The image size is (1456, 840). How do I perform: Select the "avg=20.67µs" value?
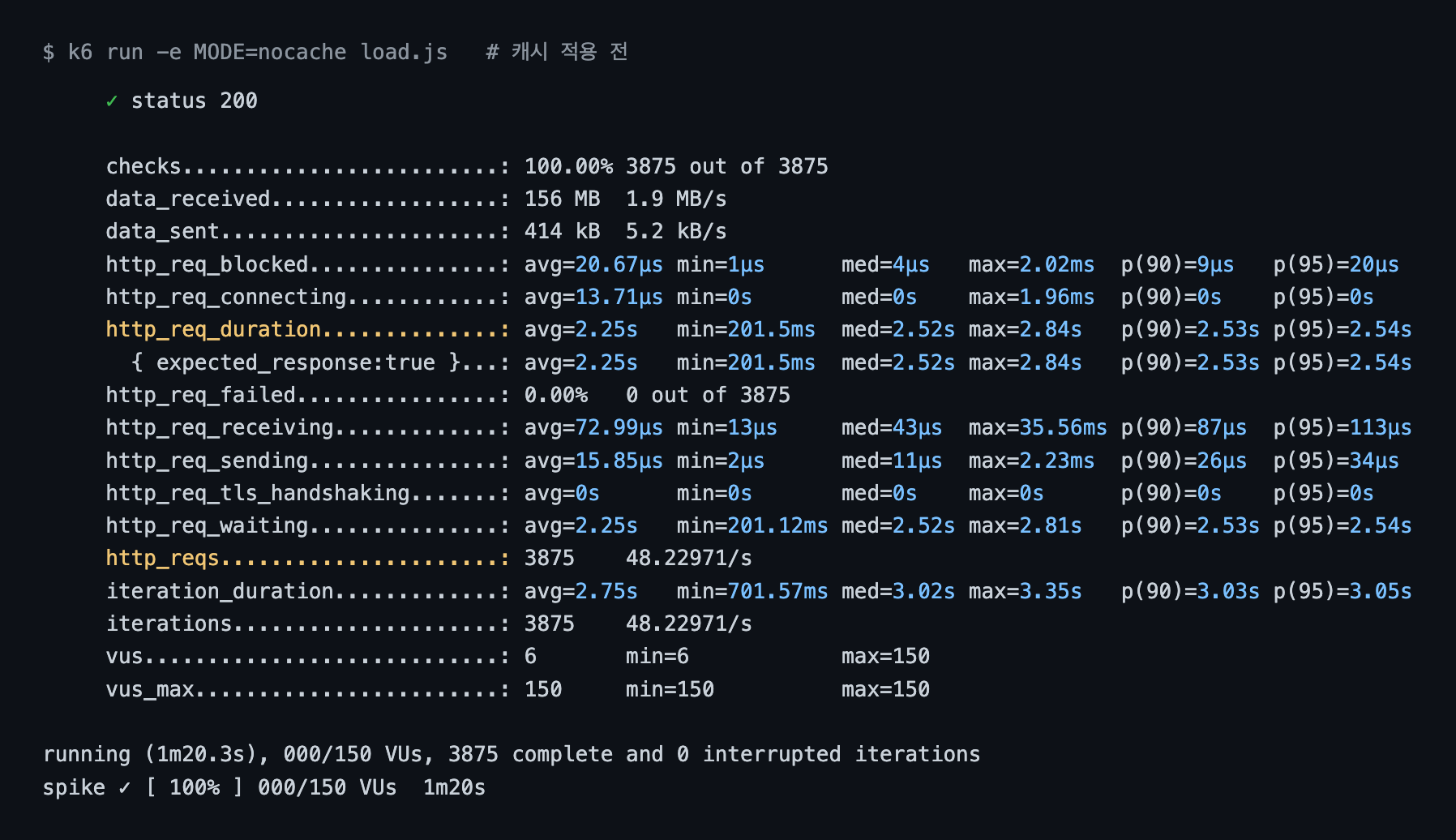pyautogui.click(x=593, y=264)
